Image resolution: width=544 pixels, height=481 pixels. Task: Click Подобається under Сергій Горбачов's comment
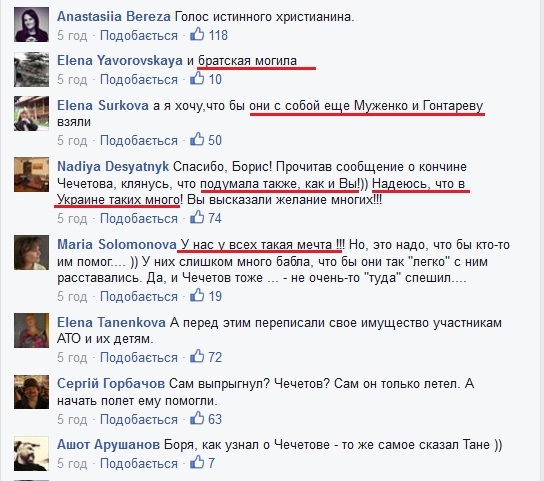pos(139,419)
